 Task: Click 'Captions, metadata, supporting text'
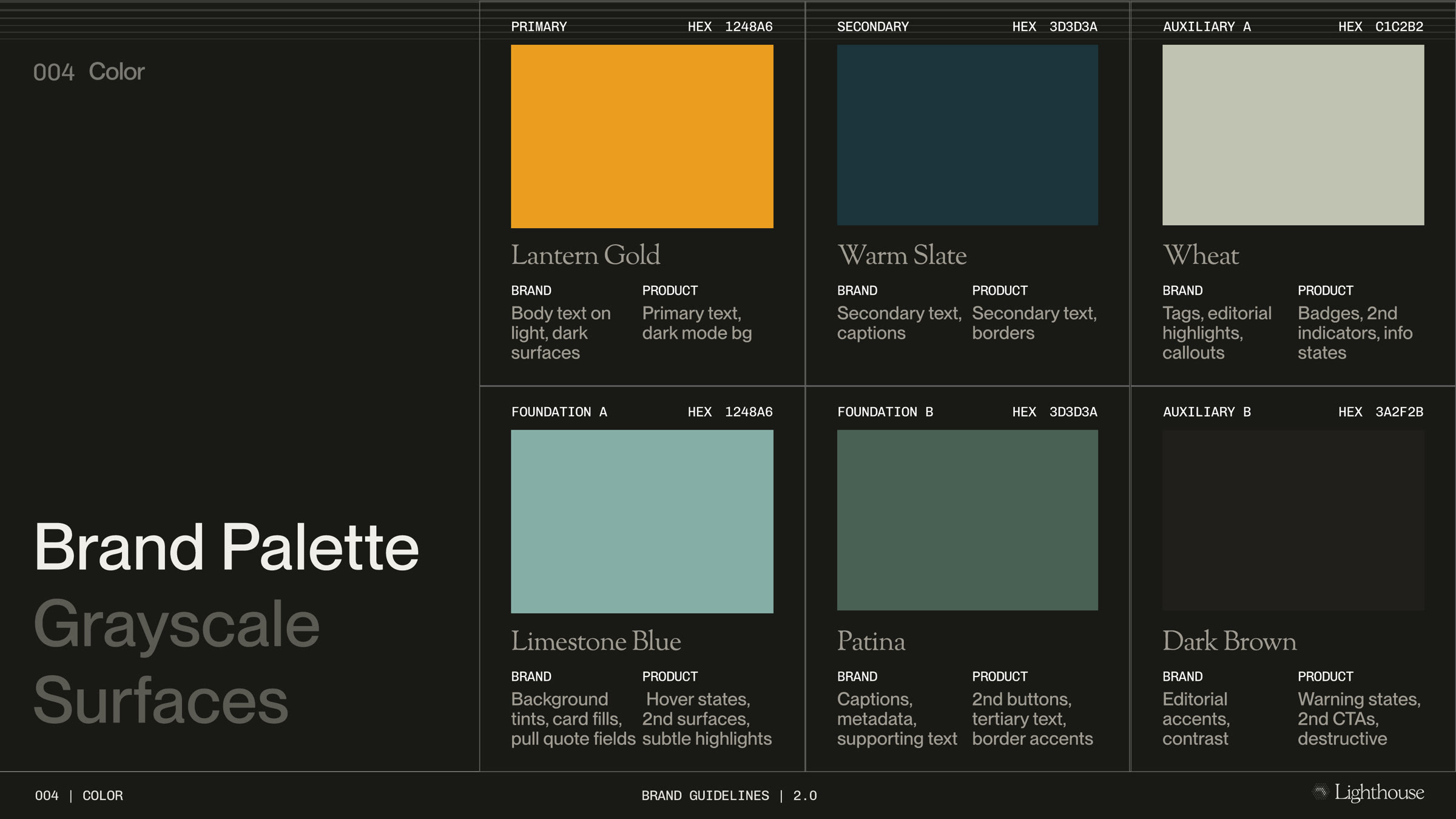897,719
